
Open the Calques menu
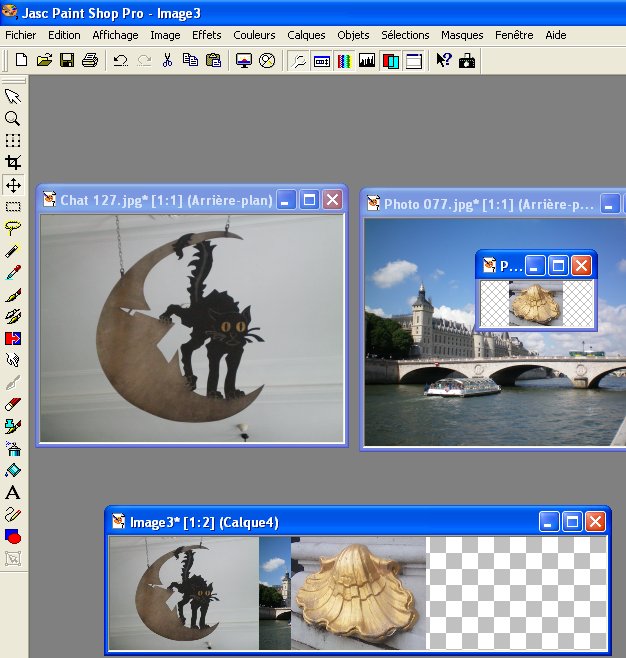(x=306, y=35)
